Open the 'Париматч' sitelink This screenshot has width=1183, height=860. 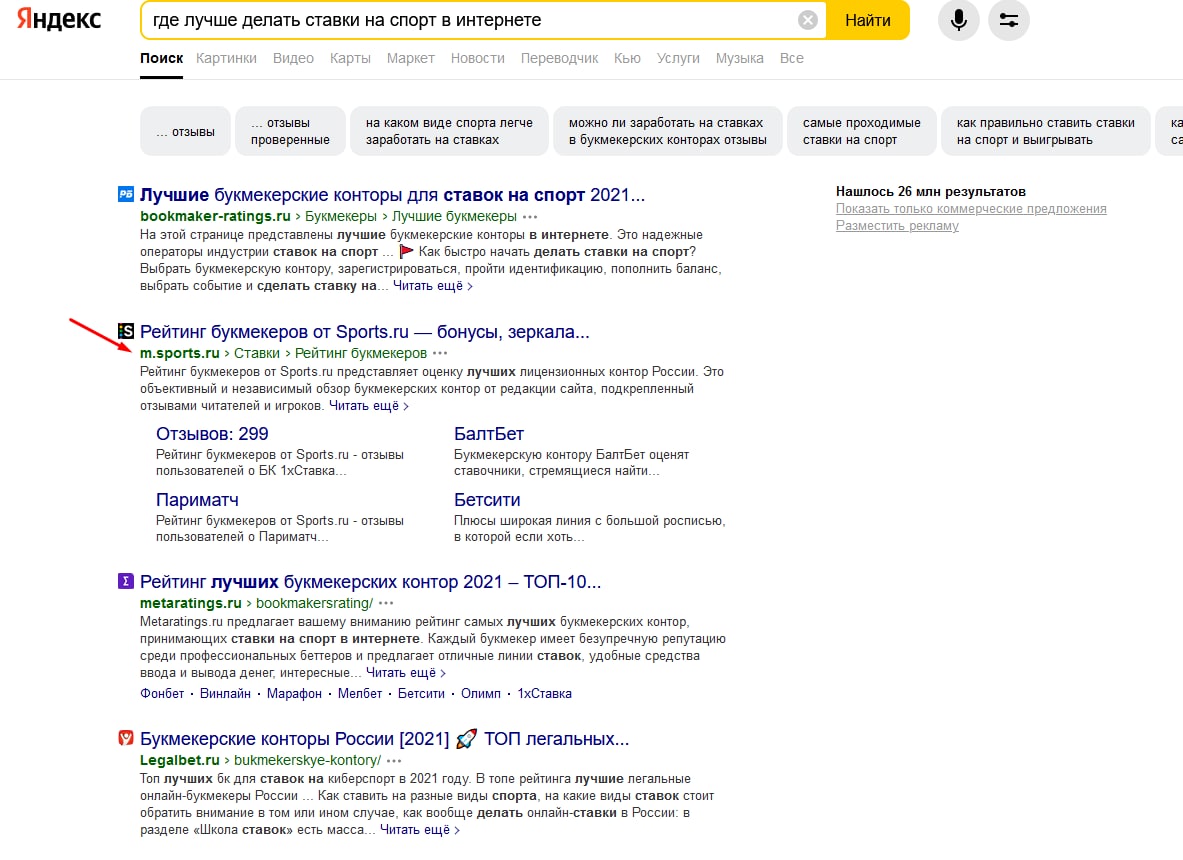click(x=198, y=499)
